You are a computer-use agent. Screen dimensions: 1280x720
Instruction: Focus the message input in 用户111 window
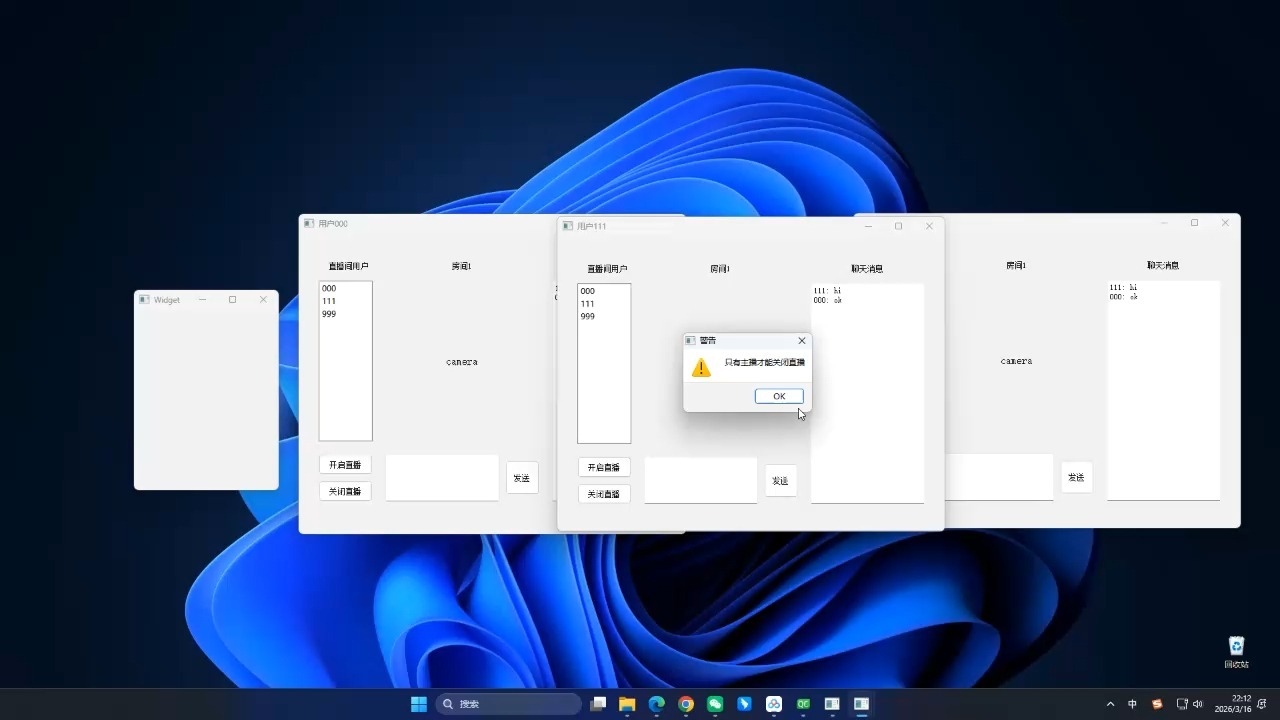[701, 480]
